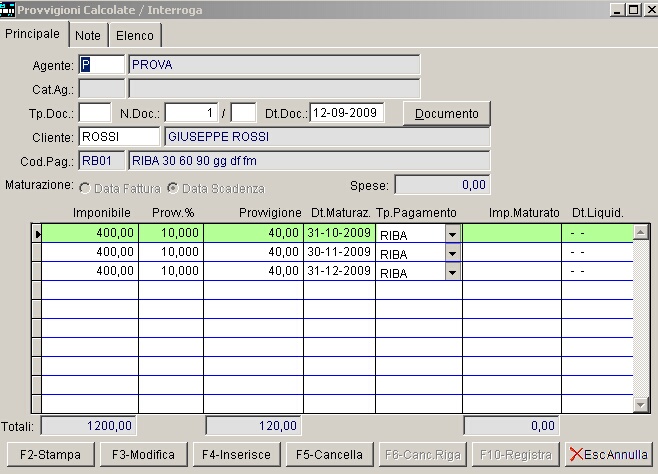Click the grid scrollbar down arrow
Image resolution: width=658 pixels, height=474 pixels.
tap(640, 404)
